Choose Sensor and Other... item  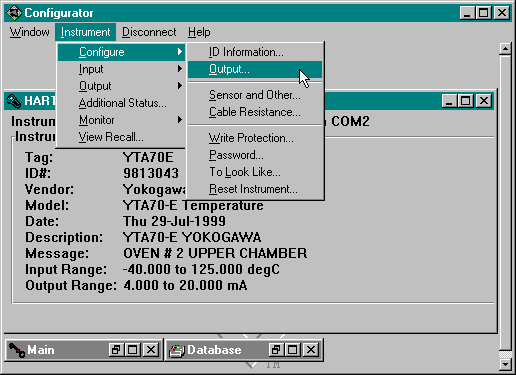click(x=255, y=95)
